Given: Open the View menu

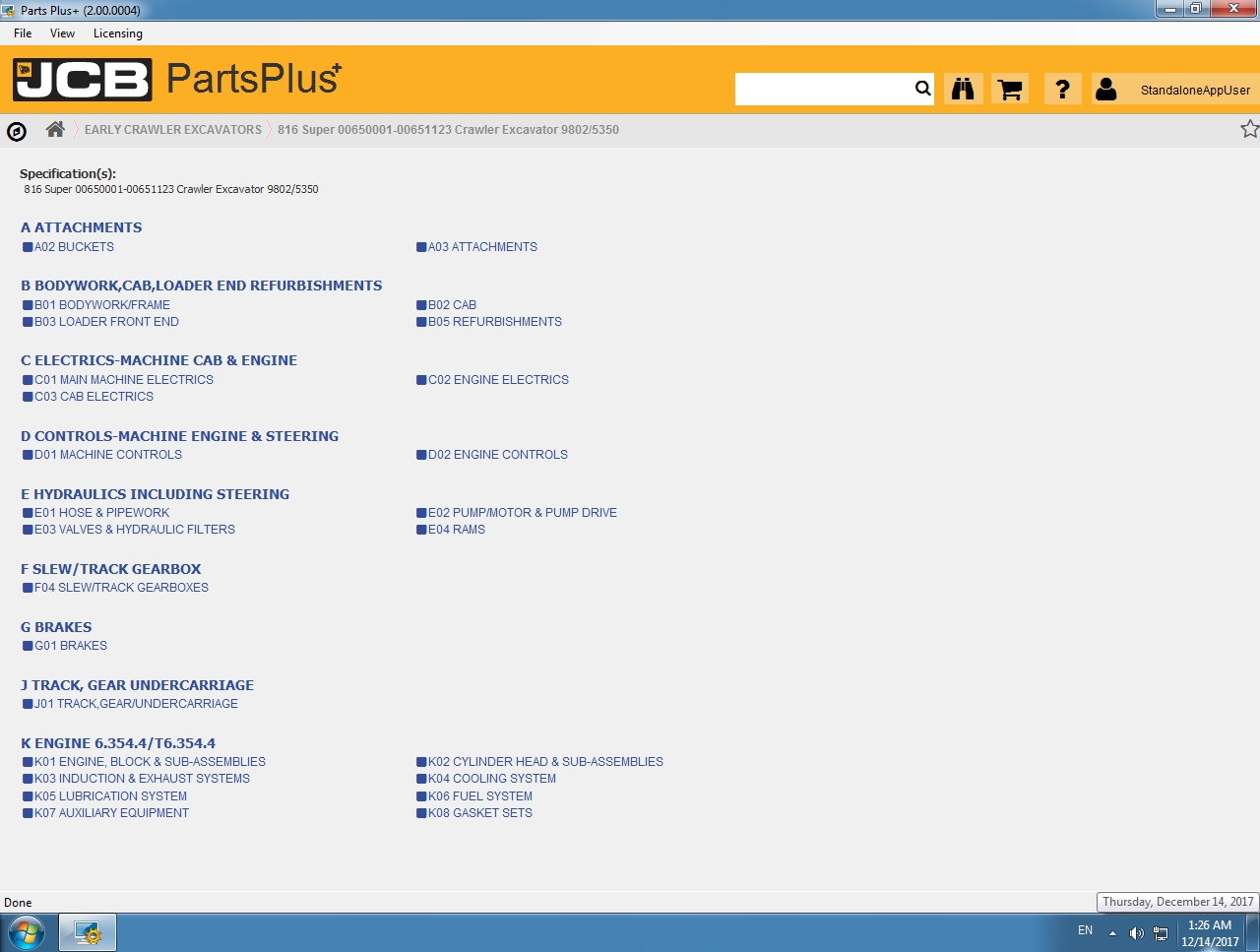Looking at the screenshot, I should pyautogui.click(x=62, y=33).
